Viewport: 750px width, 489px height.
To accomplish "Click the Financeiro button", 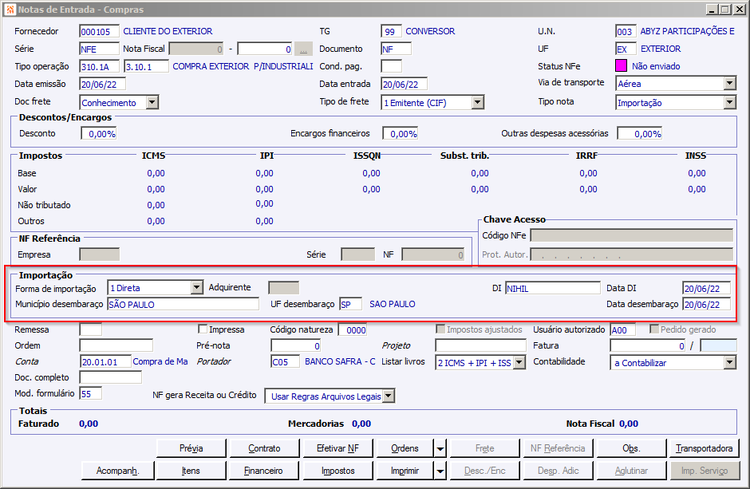I will tap(264, 470).
